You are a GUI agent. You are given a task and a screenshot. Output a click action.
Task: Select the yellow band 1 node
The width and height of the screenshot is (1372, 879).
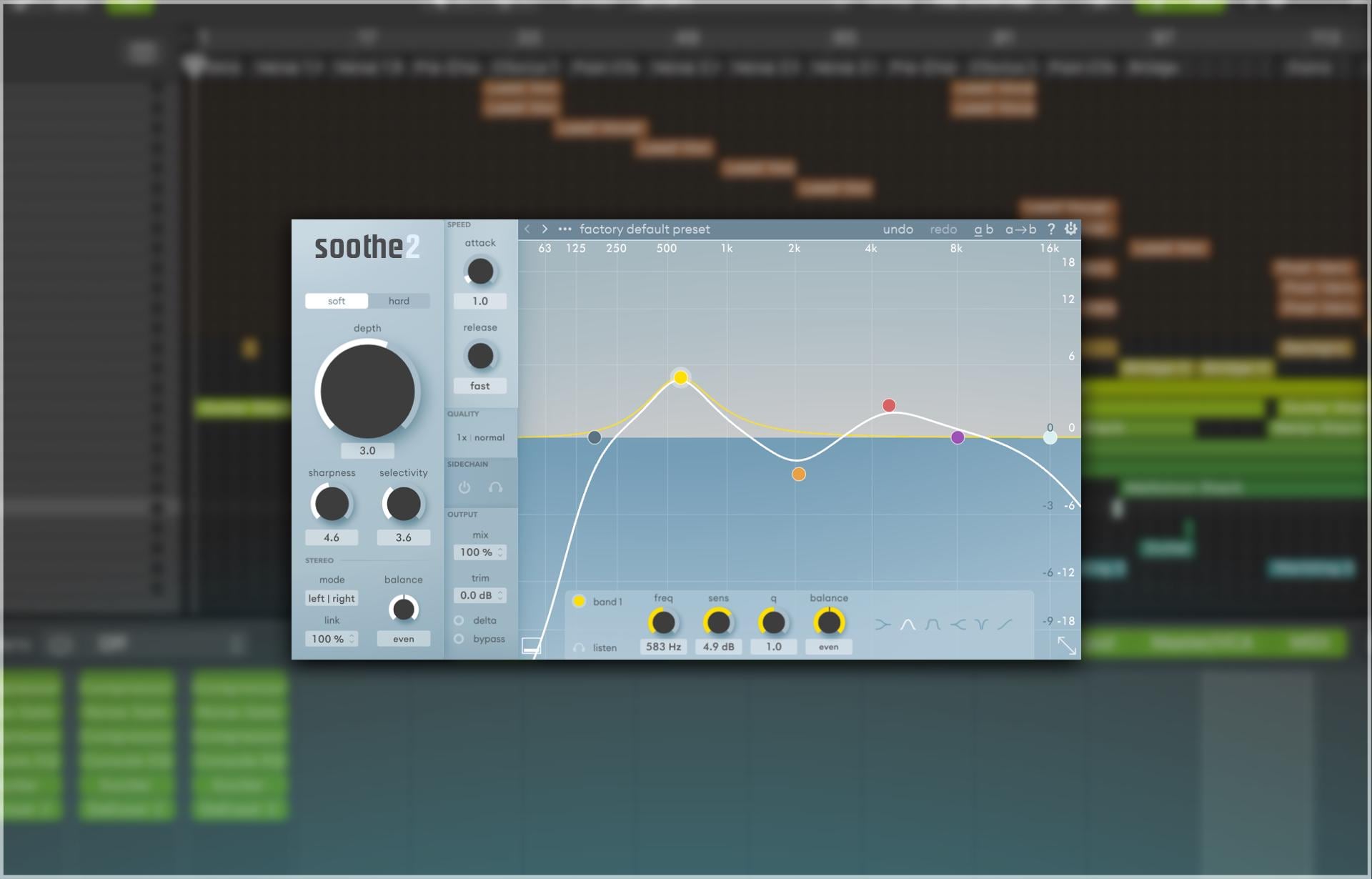coord(681,377)
